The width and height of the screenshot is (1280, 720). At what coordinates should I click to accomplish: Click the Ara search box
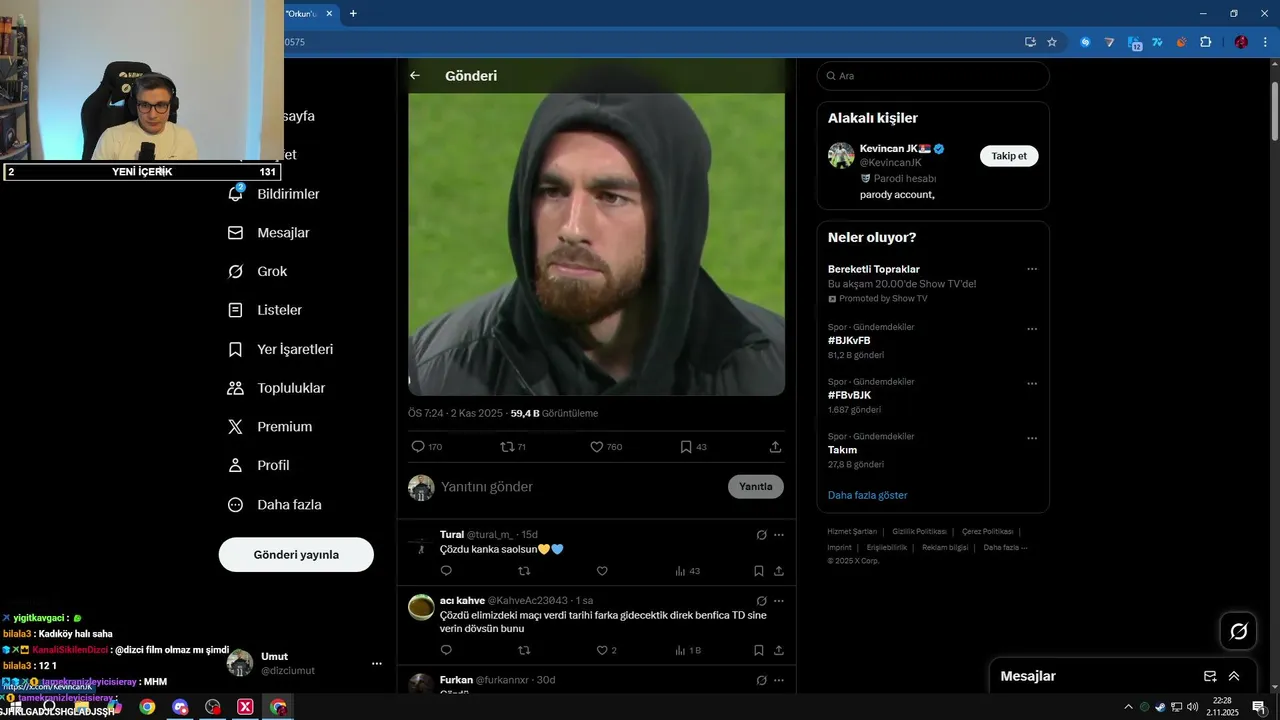click(933, 76)
